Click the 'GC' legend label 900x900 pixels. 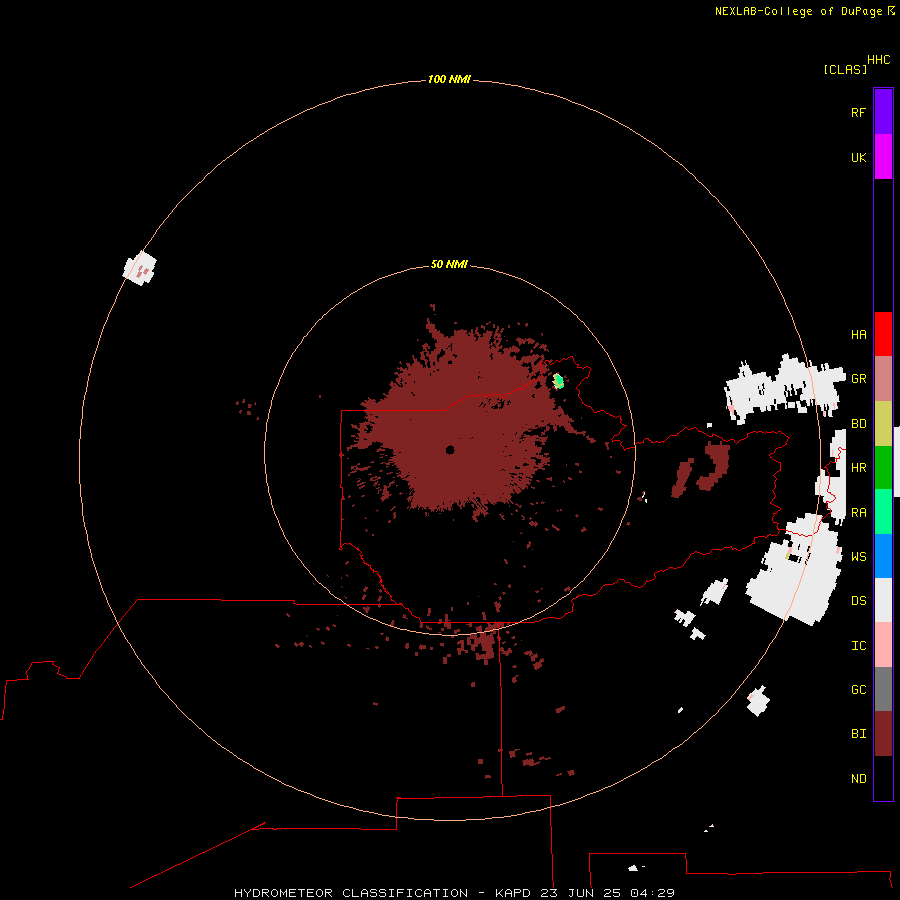tap(858, 690)
